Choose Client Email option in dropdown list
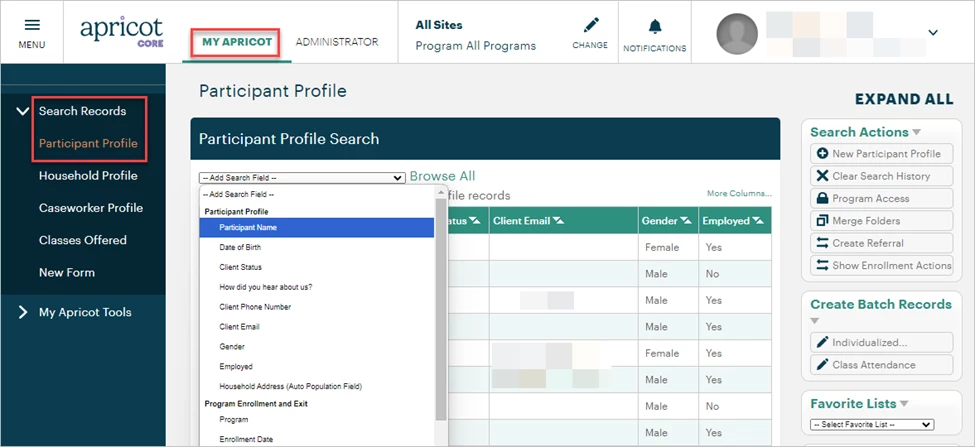This screenshot has height=447, width=975. (317, 327)
